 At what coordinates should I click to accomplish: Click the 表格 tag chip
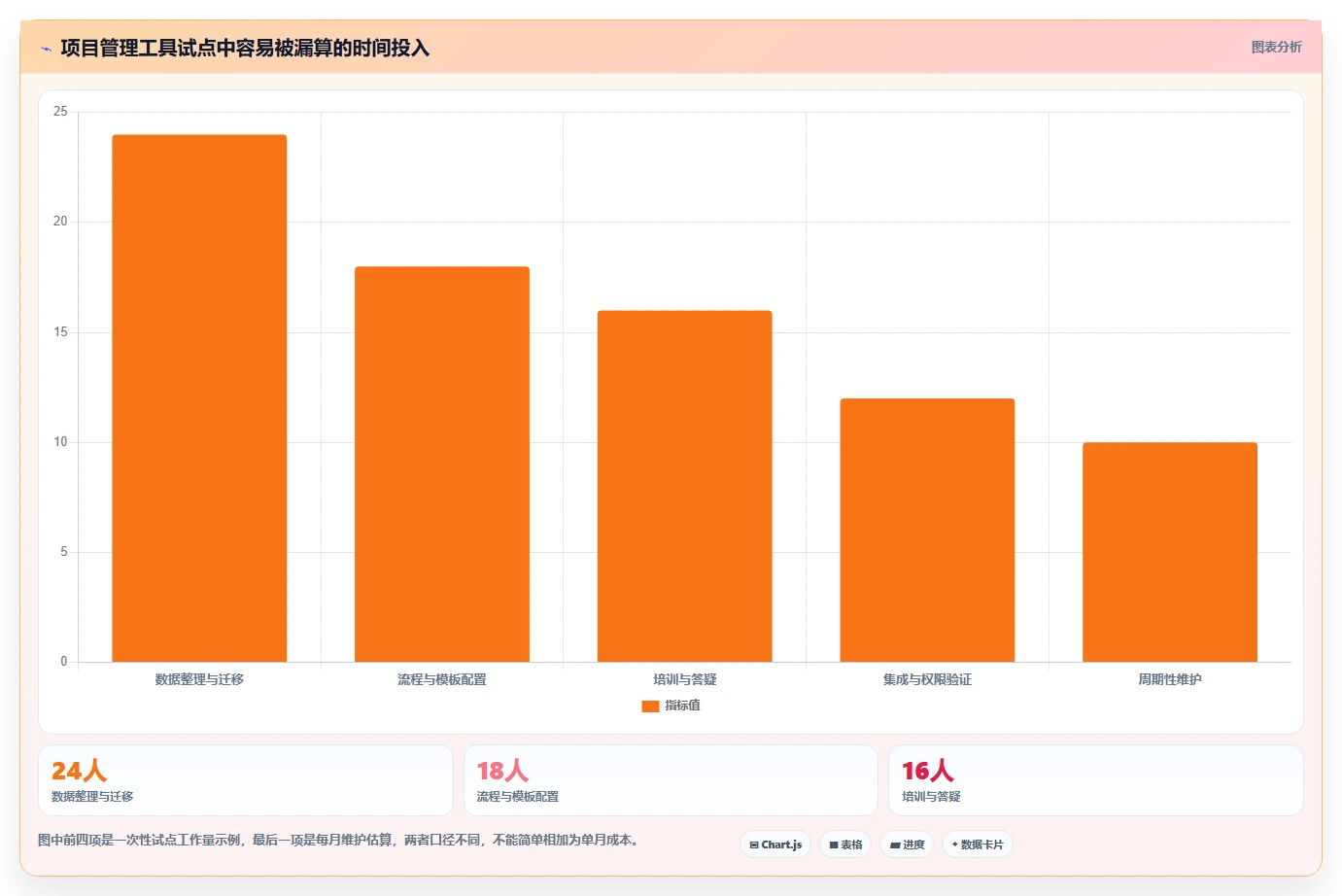845,844
